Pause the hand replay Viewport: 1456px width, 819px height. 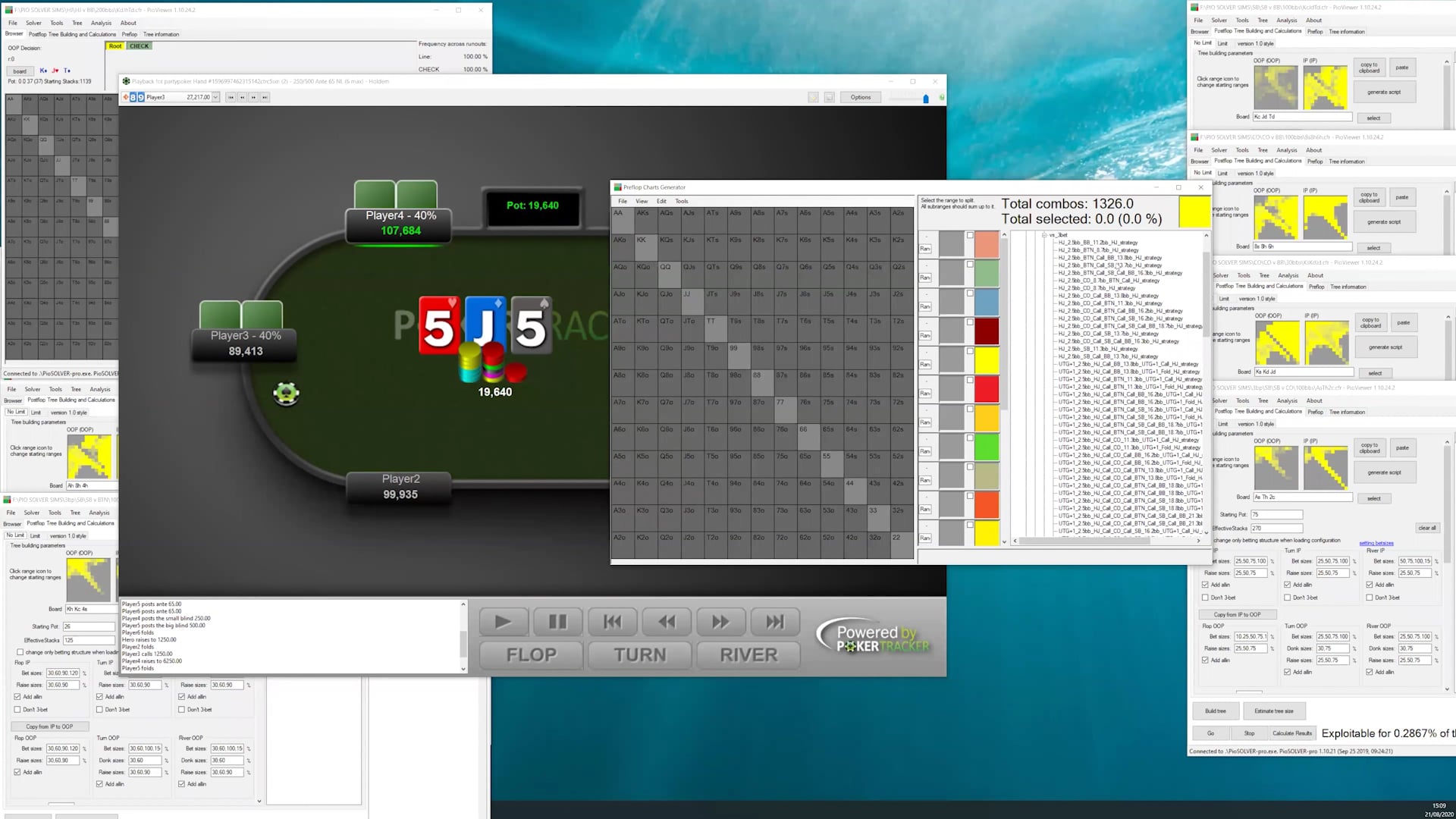click(557, 621)
